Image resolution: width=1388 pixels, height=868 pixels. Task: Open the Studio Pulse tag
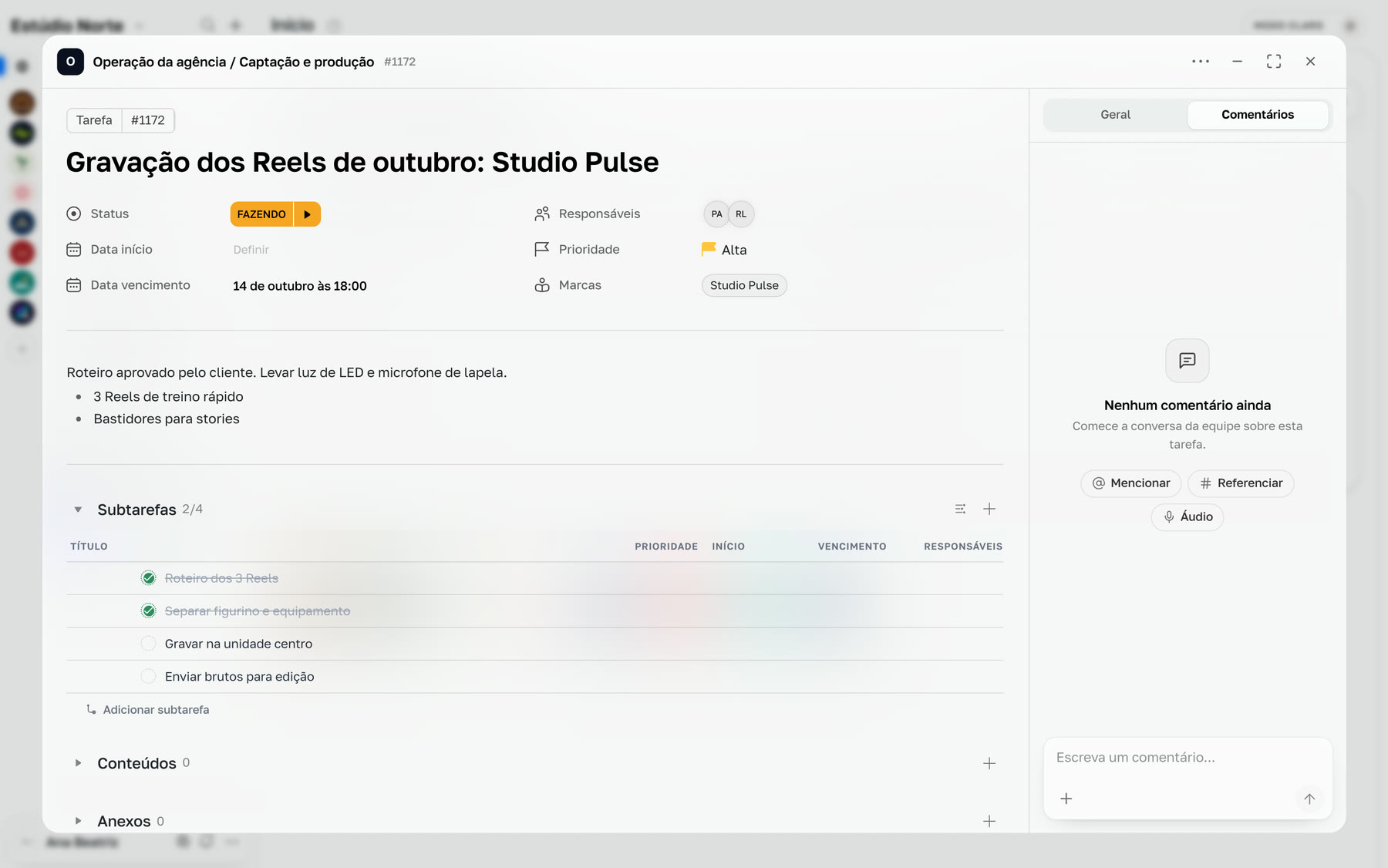point(744,285)
